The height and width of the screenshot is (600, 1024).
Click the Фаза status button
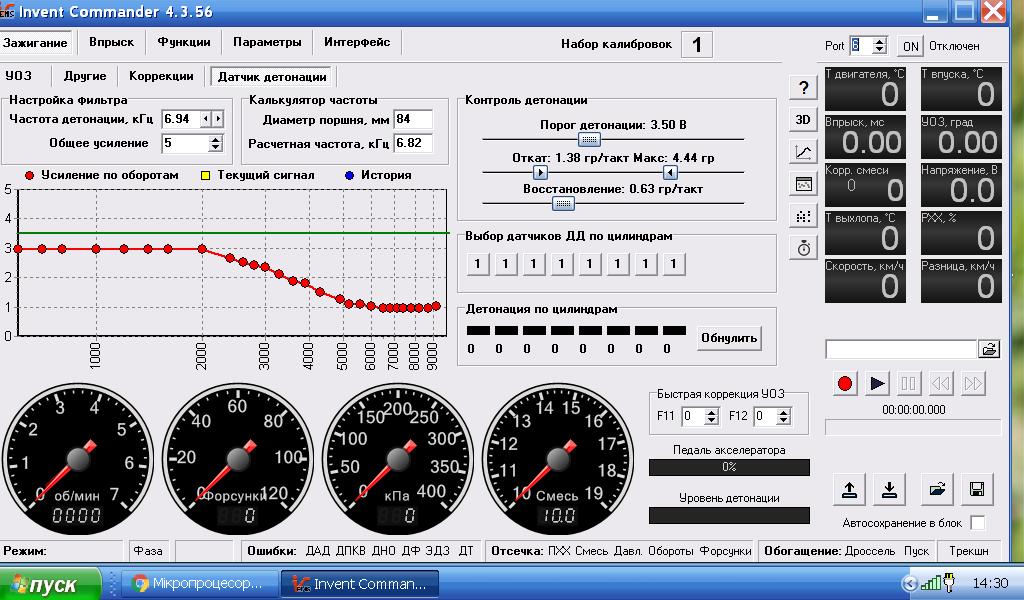click(x=148, y=551)
